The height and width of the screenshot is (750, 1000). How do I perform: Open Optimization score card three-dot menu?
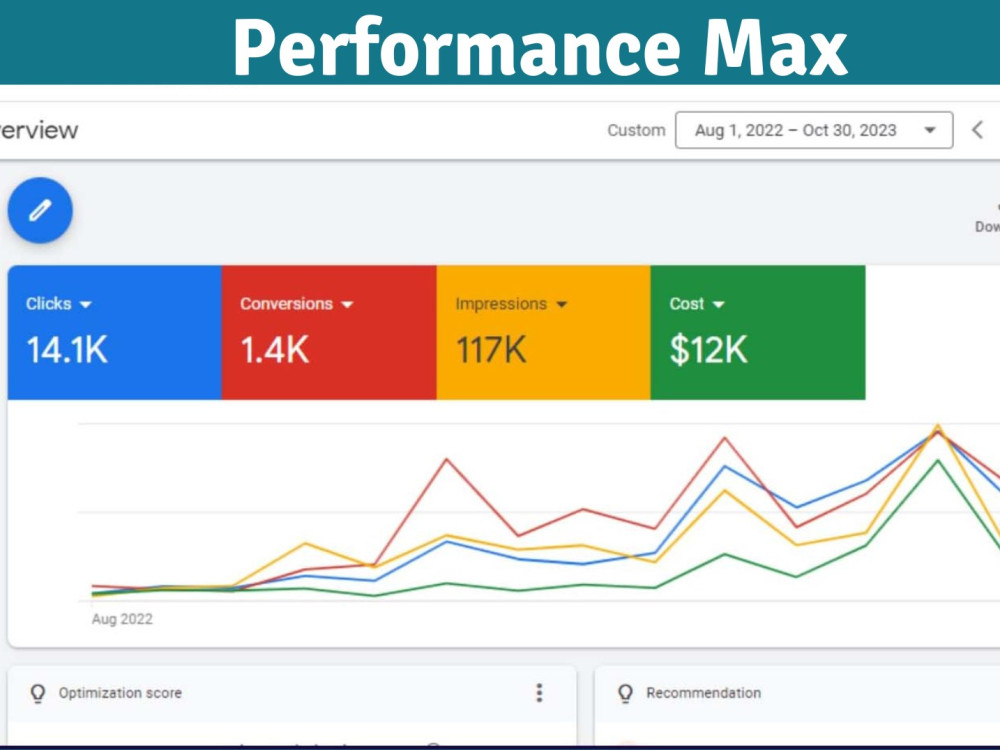(540, 693)
